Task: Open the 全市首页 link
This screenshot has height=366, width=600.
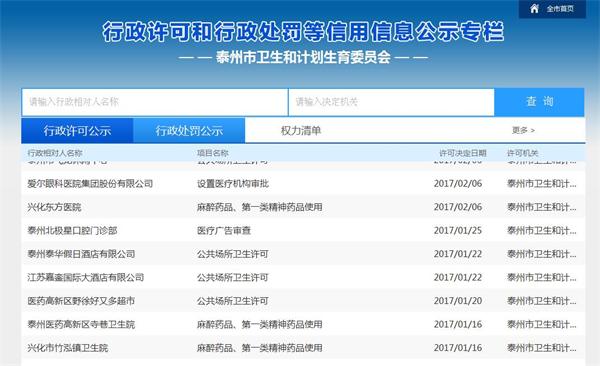Action: coord(560,9)
